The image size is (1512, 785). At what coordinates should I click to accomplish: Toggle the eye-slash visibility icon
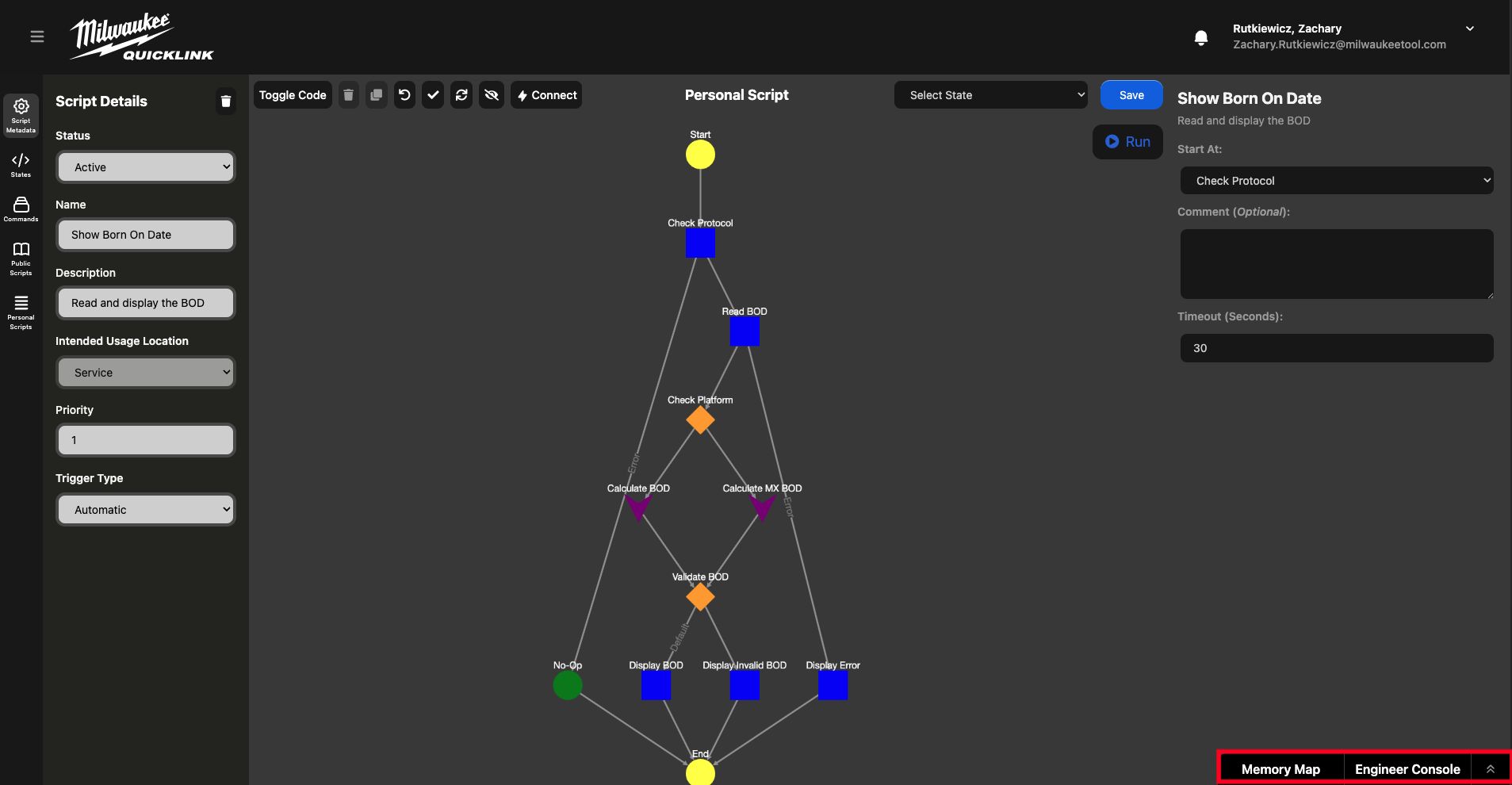tap(492, 95)
